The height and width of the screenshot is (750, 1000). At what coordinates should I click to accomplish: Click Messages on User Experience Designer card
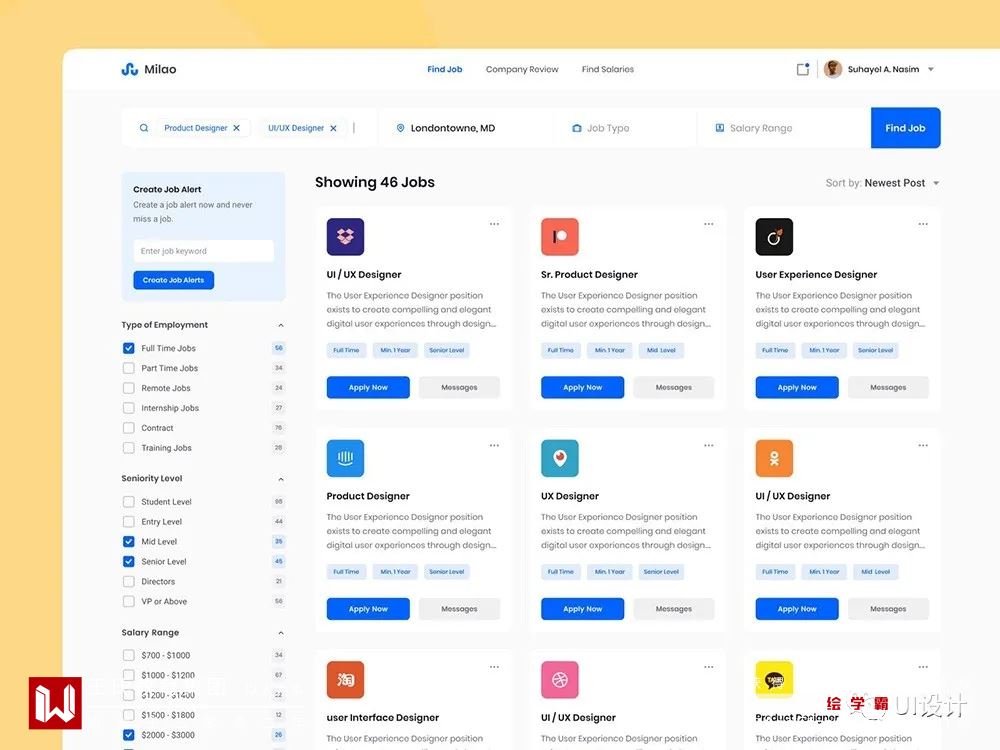point(888,387)
